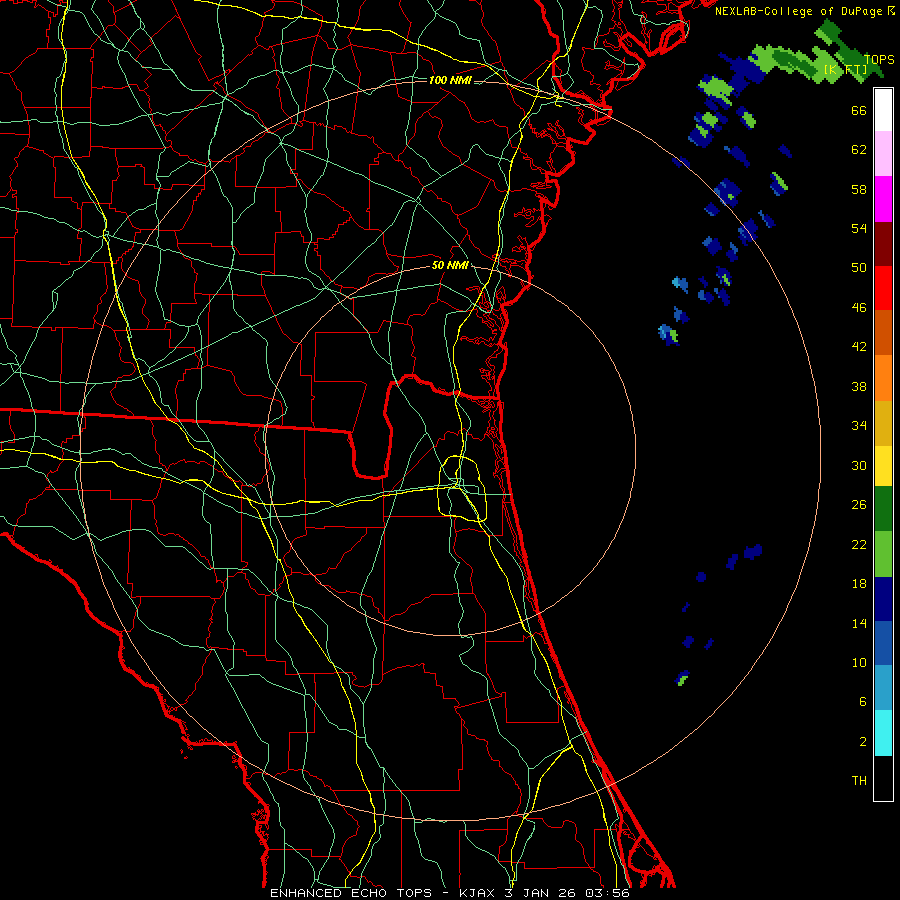The image size is (900, 900).
Task: Click the legend value "50"
Action: (x=859, y=267)
